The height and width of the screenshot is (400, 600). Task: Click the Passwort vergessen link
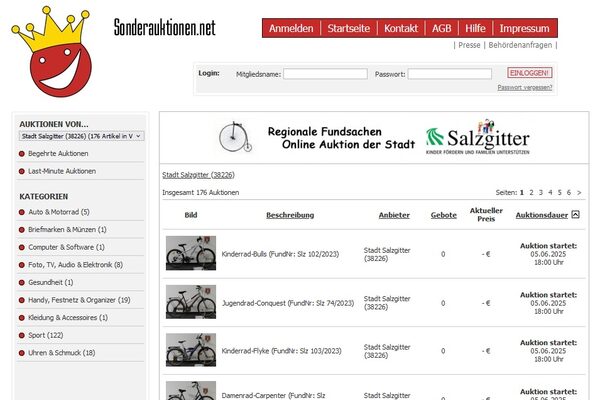click(524, 87)
